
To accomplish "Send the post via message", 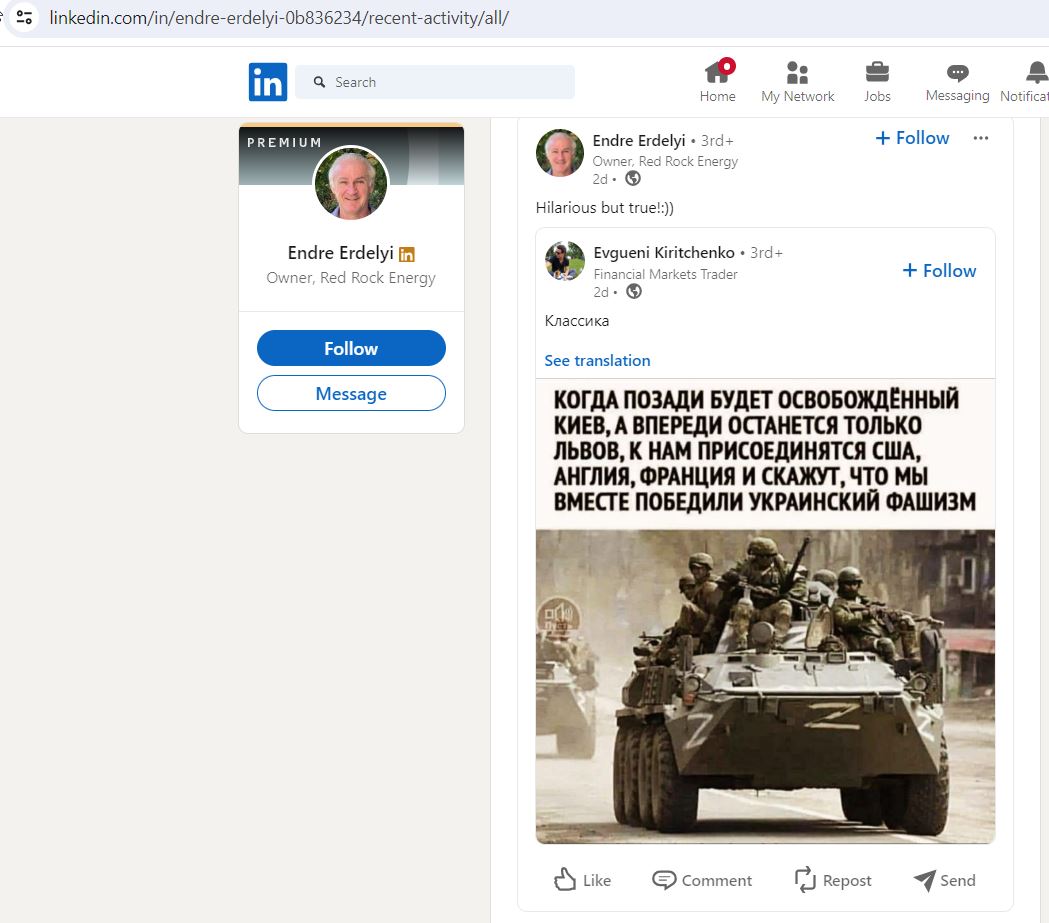I will pyautogui.click(x=944, y=880).
